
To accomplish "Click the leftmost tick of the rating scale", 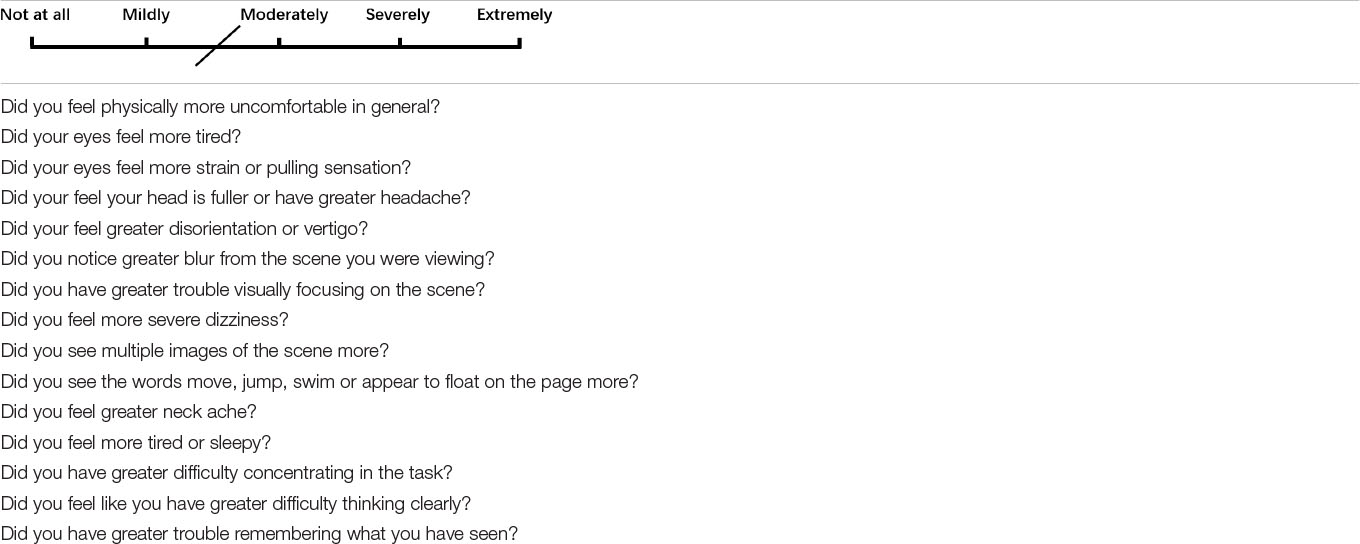I will click(32, 42).
